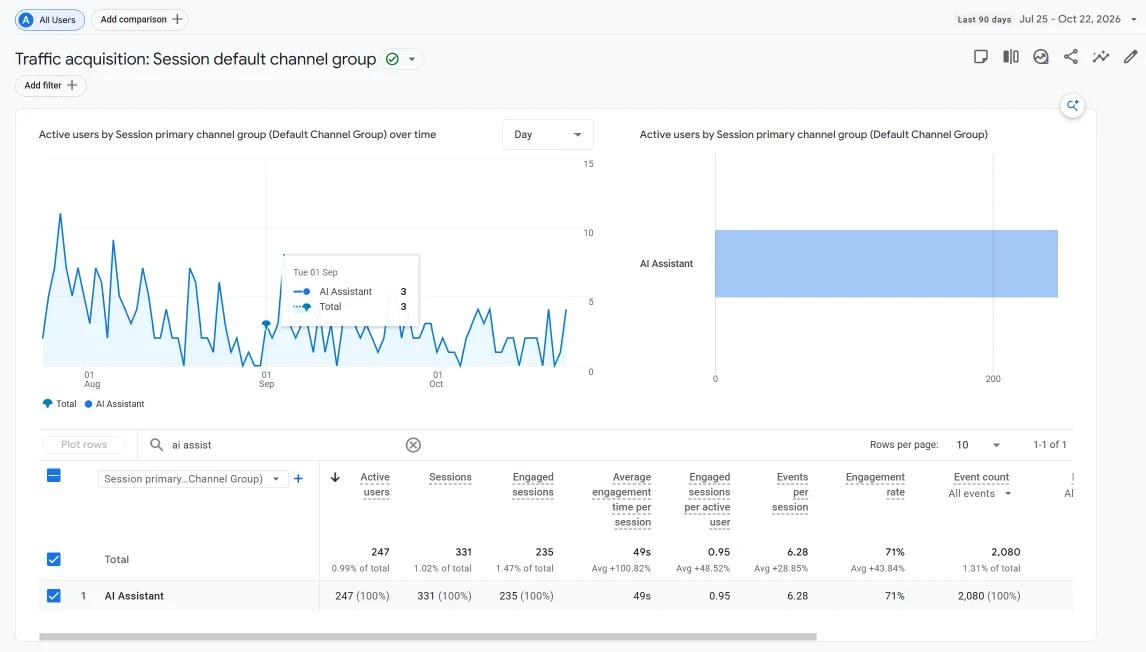
Task: Toggle the compare columns icon
Action: coord(1011,57)
